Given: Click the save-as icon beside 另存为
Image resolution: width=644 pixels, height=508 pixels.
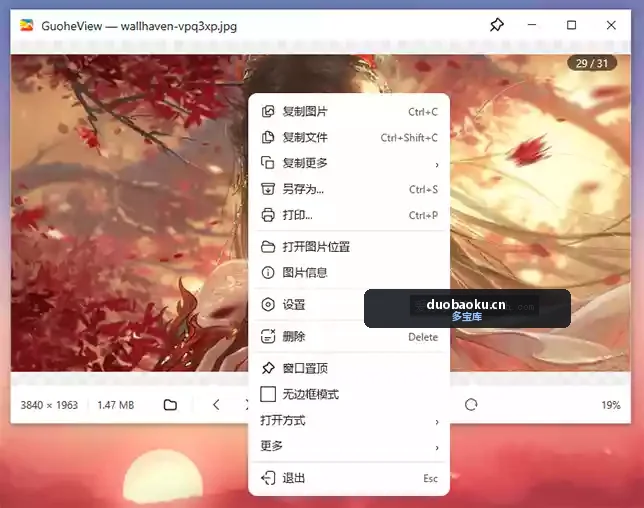Looking at the screenshot, I should click(x=268, y=189).
